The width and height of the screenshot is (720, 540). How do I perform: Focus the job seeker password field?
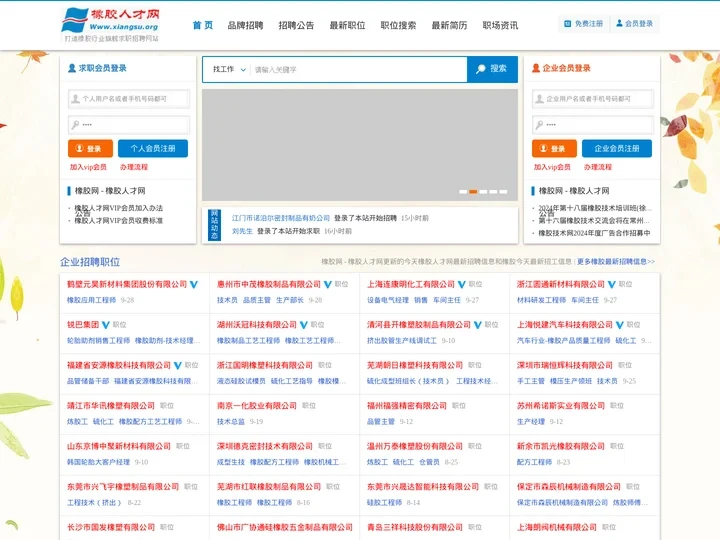coord(129,124)
